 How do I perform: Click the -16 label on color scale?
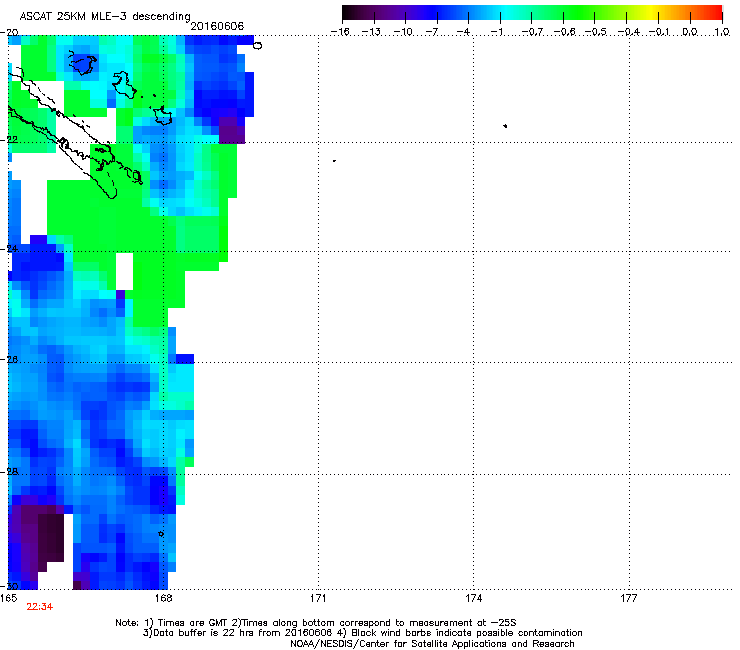(340, 32)
